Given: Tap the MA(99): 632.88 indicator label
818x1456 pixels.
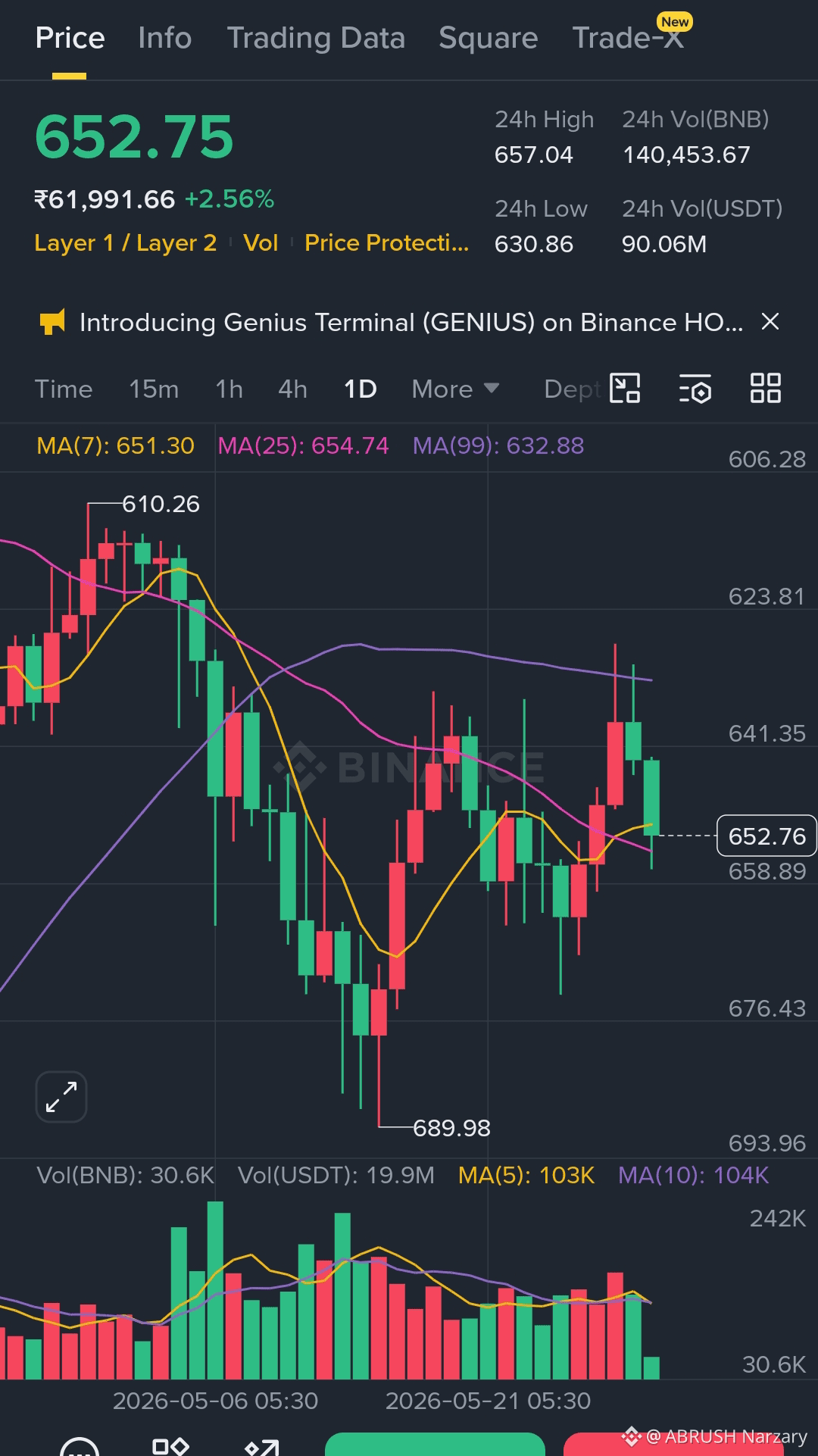Looking at the screenshot, I should click(x=498, y=445).
